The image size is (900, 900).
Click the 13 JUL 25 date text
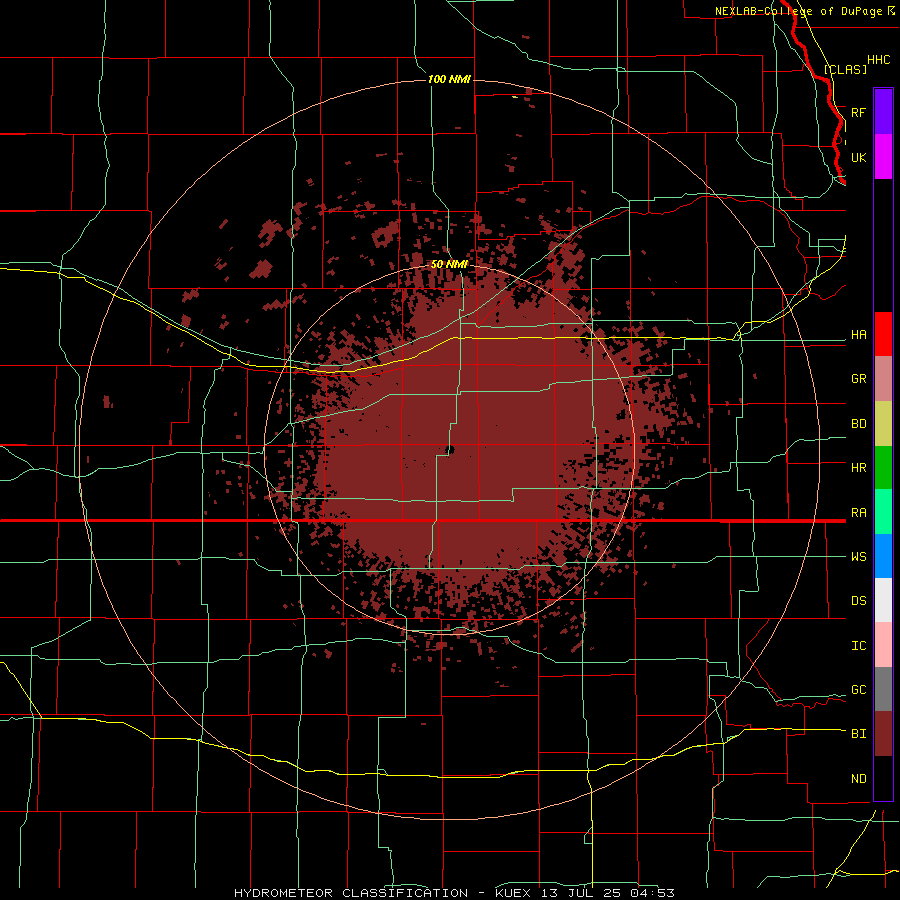(x=584, y=893)
